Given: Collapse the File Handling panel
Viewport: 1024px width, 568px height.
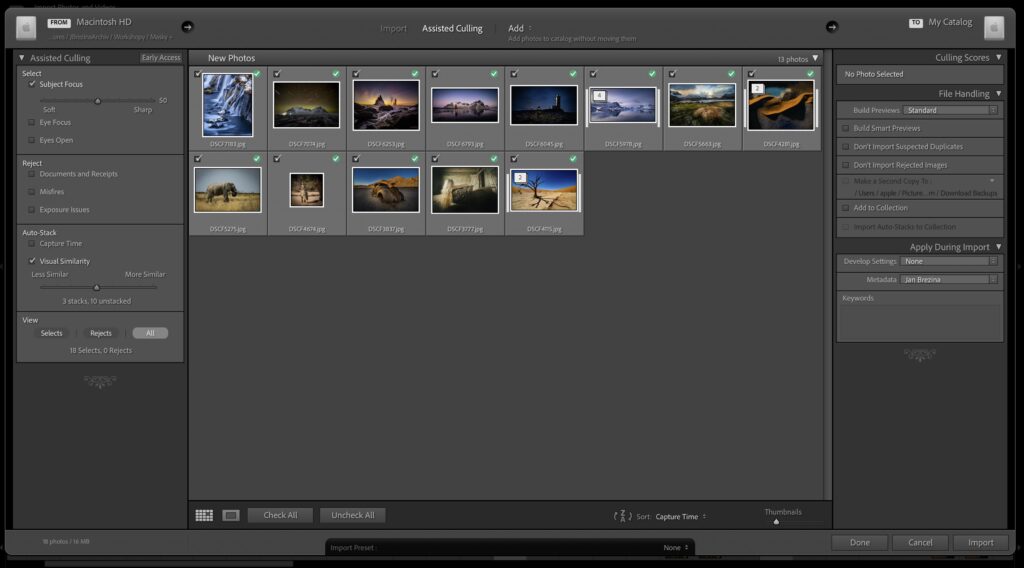Looking at the screenshot, I should [999, 93].
